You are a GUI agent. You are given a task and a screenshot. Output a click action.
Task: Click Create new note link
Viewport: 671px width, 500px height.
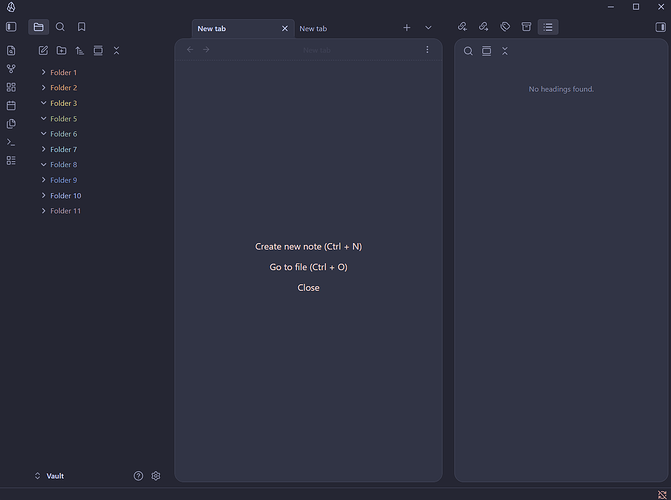click(x=308, y=246)
